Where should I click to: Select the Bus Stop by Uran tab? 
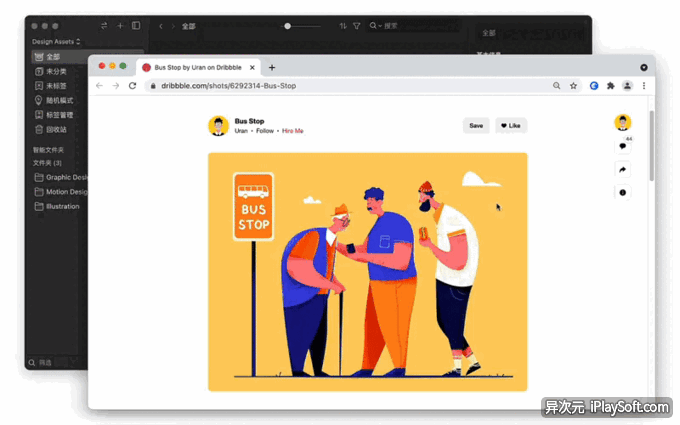(x=199, y=68)
